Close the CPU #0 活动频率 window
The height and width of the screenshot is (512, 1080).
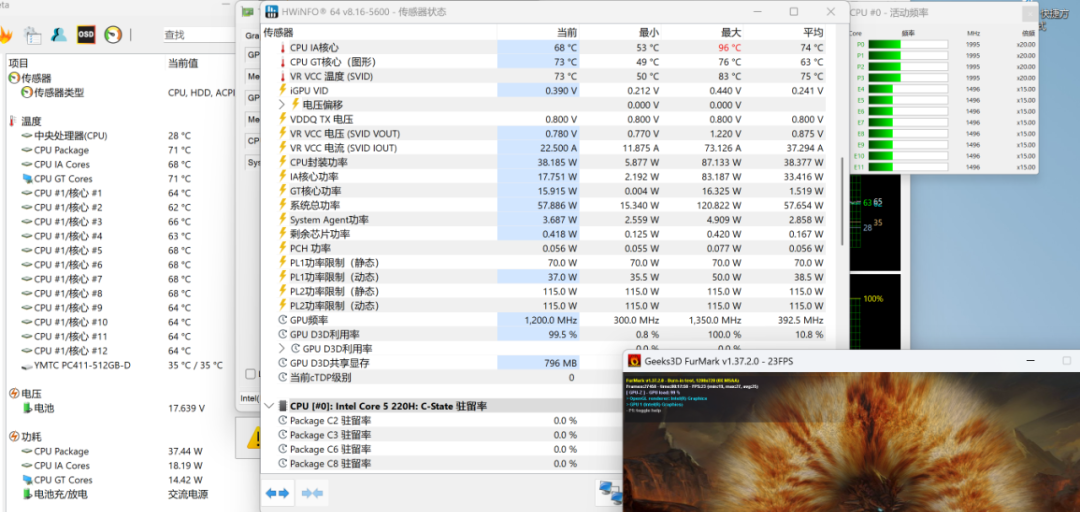tap(1029, 12)
